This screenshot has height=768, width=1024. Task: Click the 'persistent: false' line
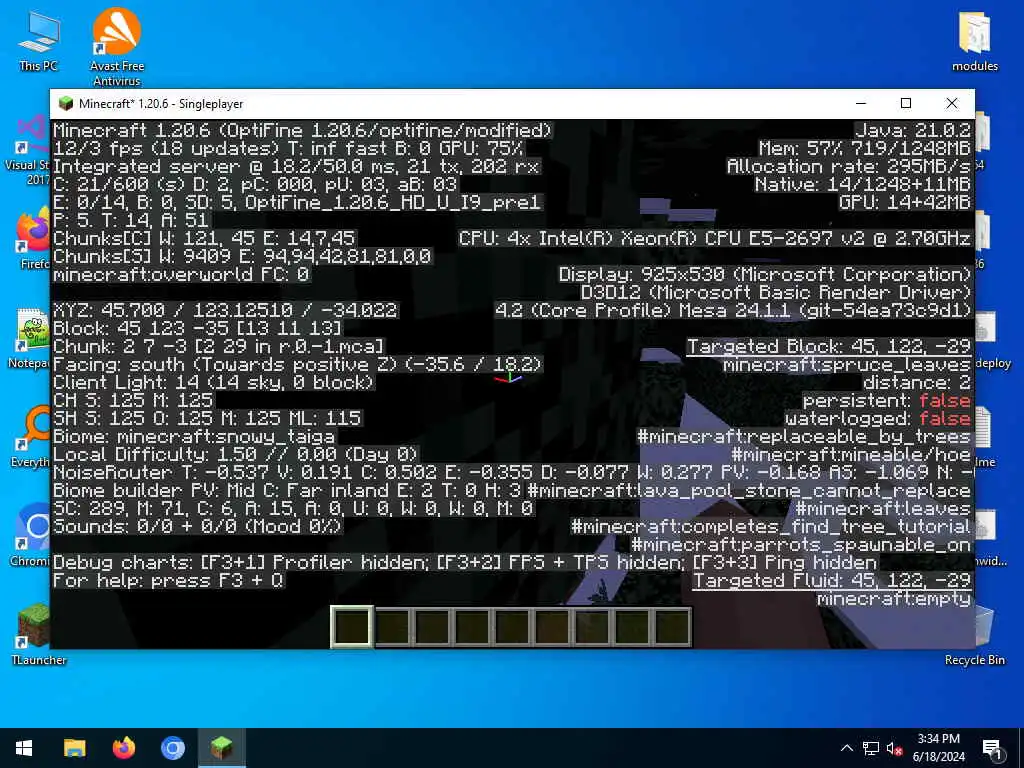887,400
